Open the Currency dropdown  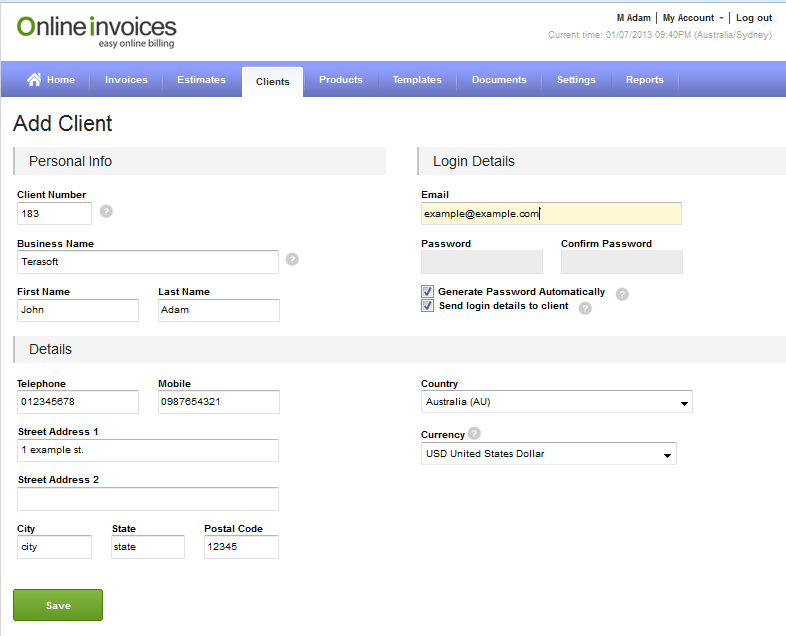tap(549, 454)
